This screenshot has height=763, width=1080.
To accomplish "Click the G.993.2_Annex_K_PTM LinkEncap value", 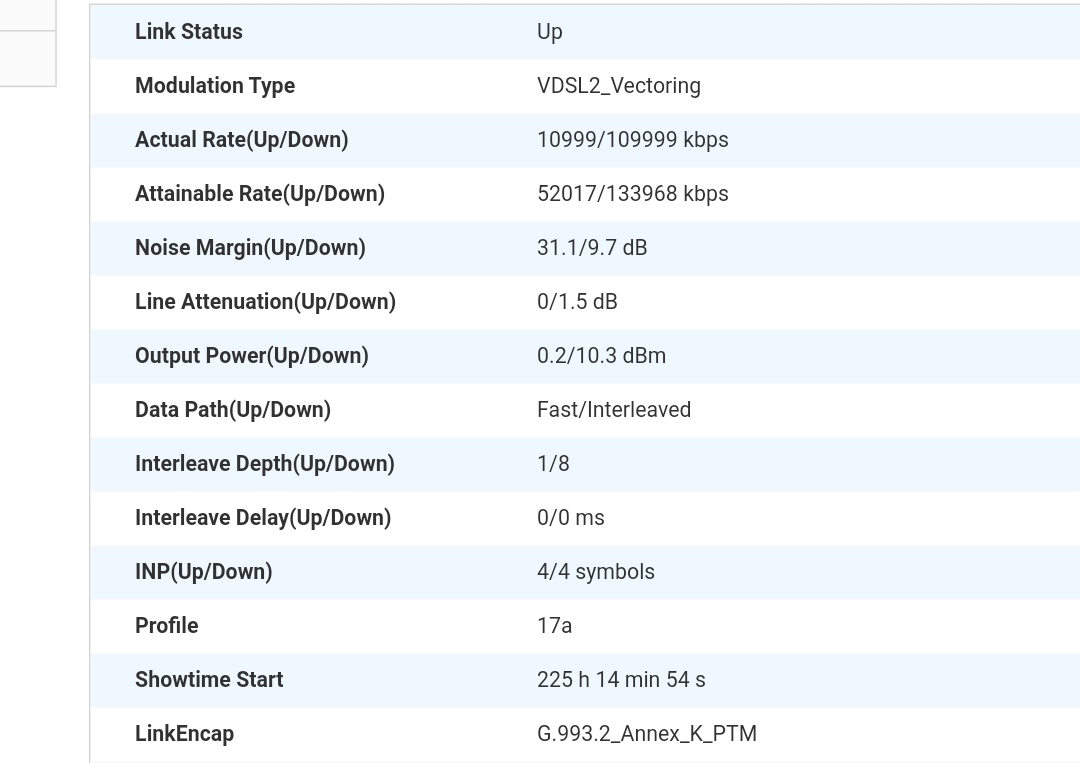I will (647, 734).
